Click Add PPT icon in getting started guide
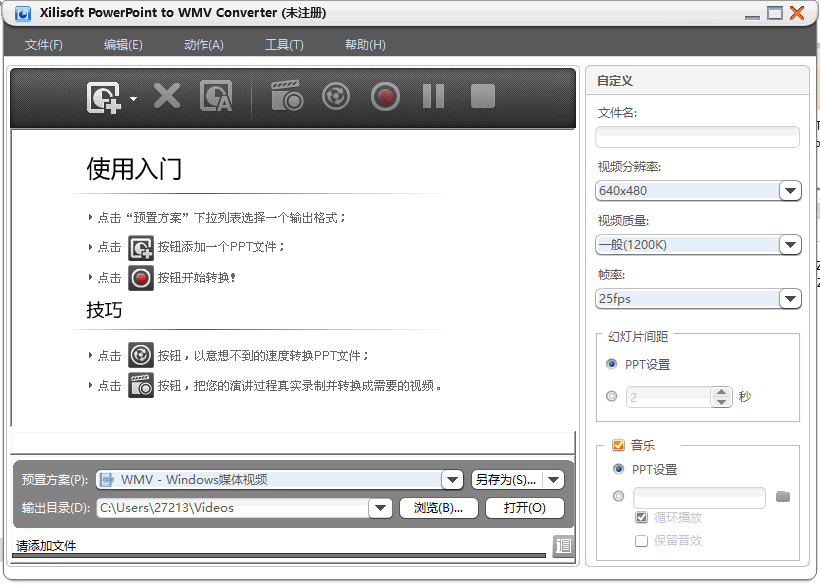Screen dimensions: 820x585 141,248
